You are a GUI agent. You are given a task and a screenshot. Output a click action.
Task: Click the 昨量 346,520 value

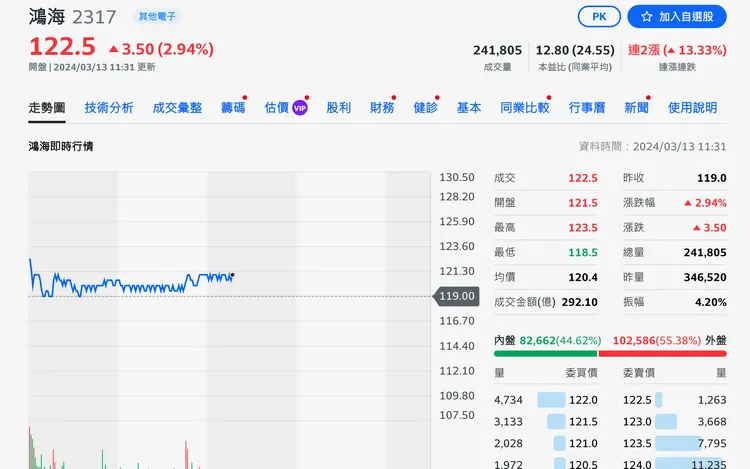coord(705,277)
